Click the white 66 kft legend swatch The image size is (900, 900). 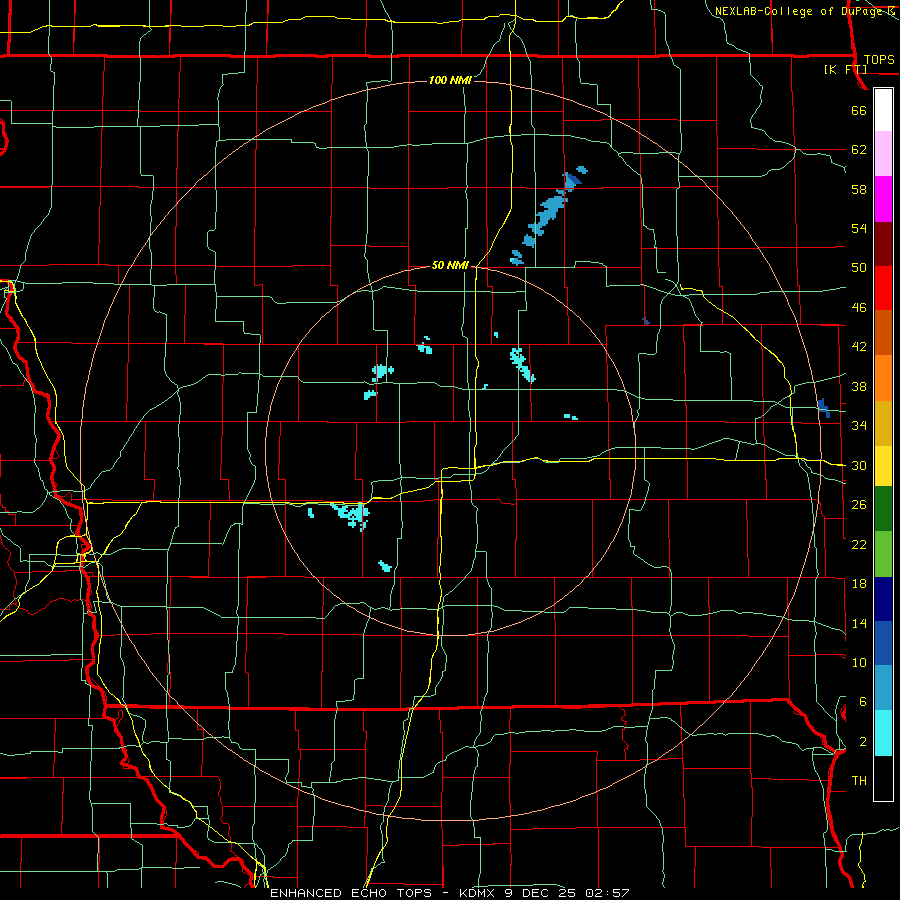pos(883,110)
